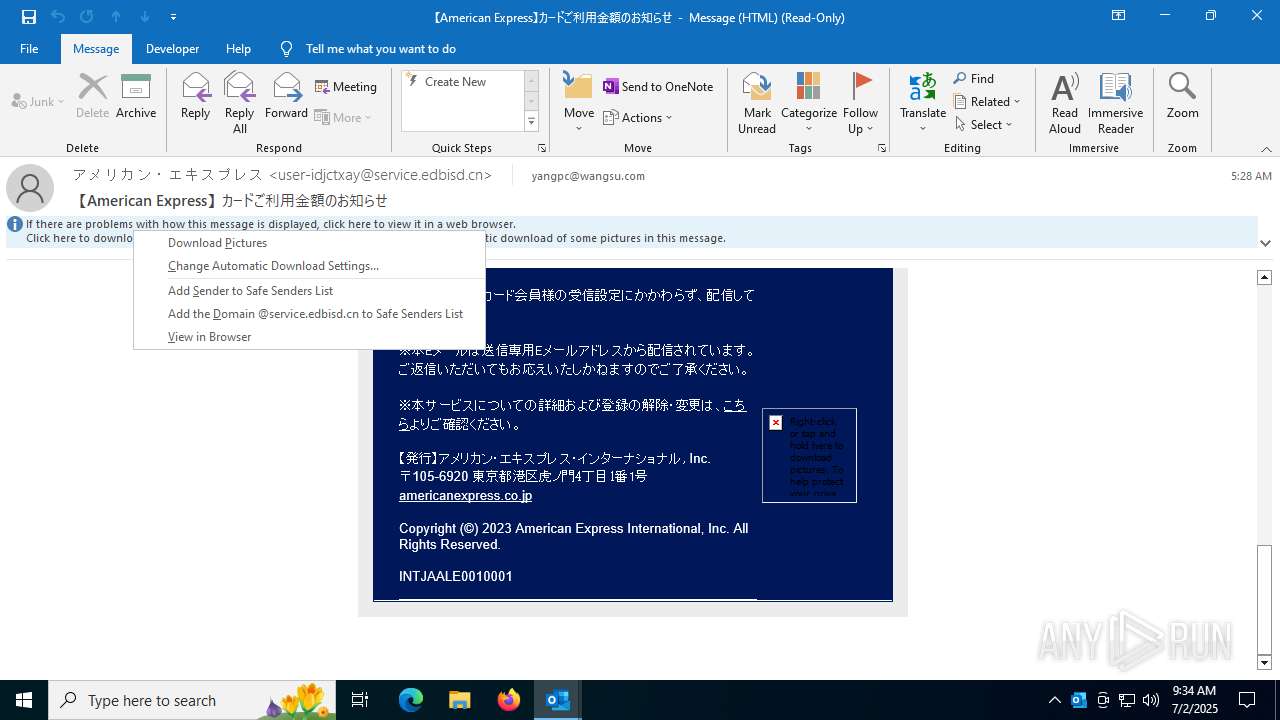Choose Add Sender to Safe Senders List
Image resolution: width=1280 pixels, height=720 pixels.
(x=310, y=291)
